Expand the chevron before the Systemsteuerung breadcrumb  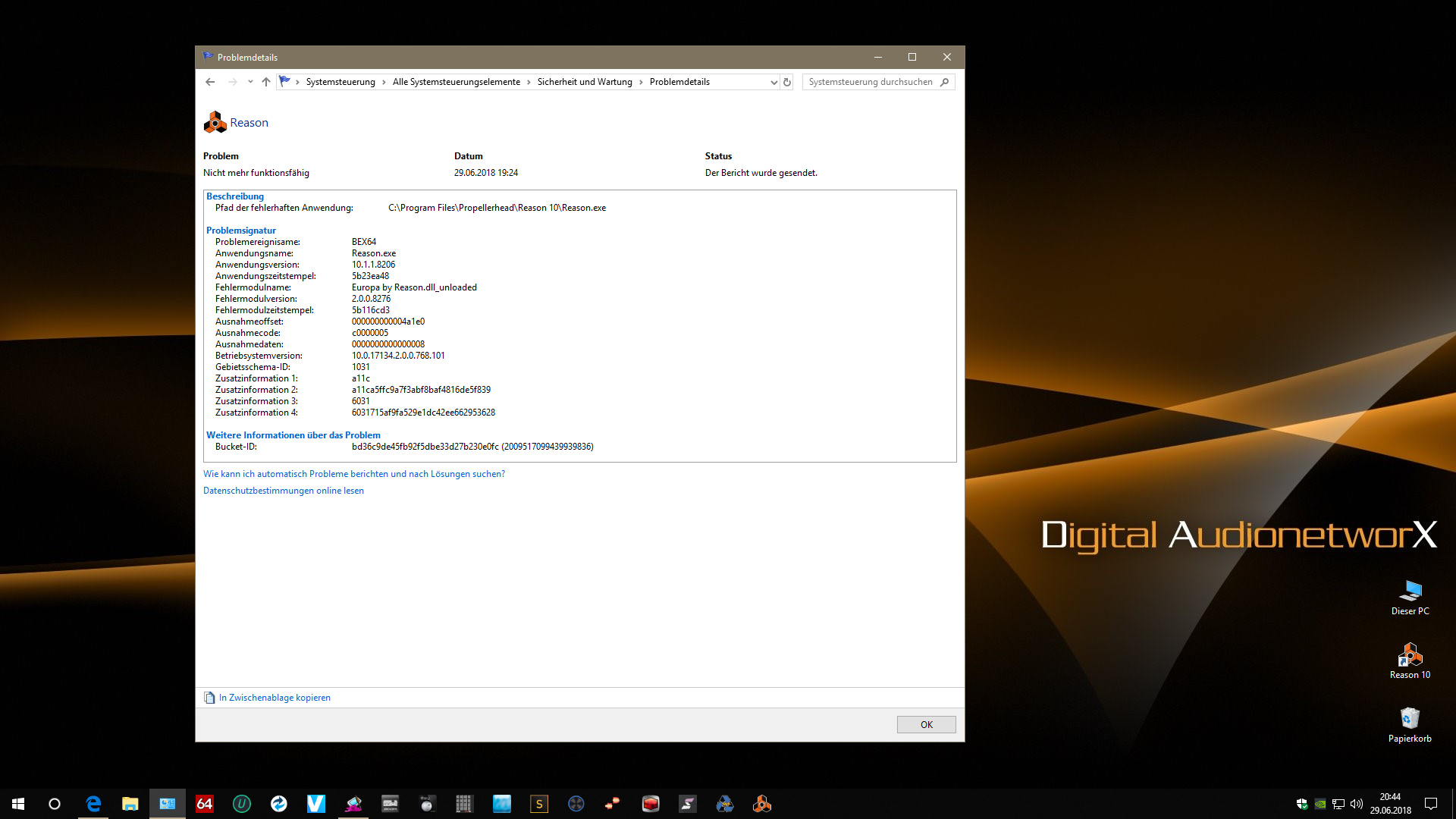(297, 82)
